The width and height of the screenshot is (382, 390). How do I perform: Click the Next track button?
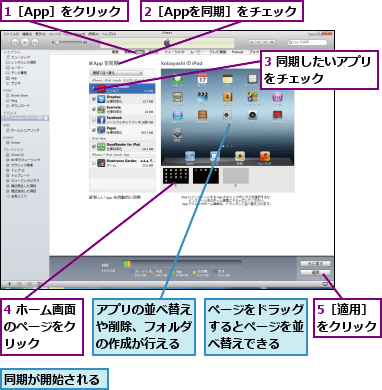pos(35,42)
